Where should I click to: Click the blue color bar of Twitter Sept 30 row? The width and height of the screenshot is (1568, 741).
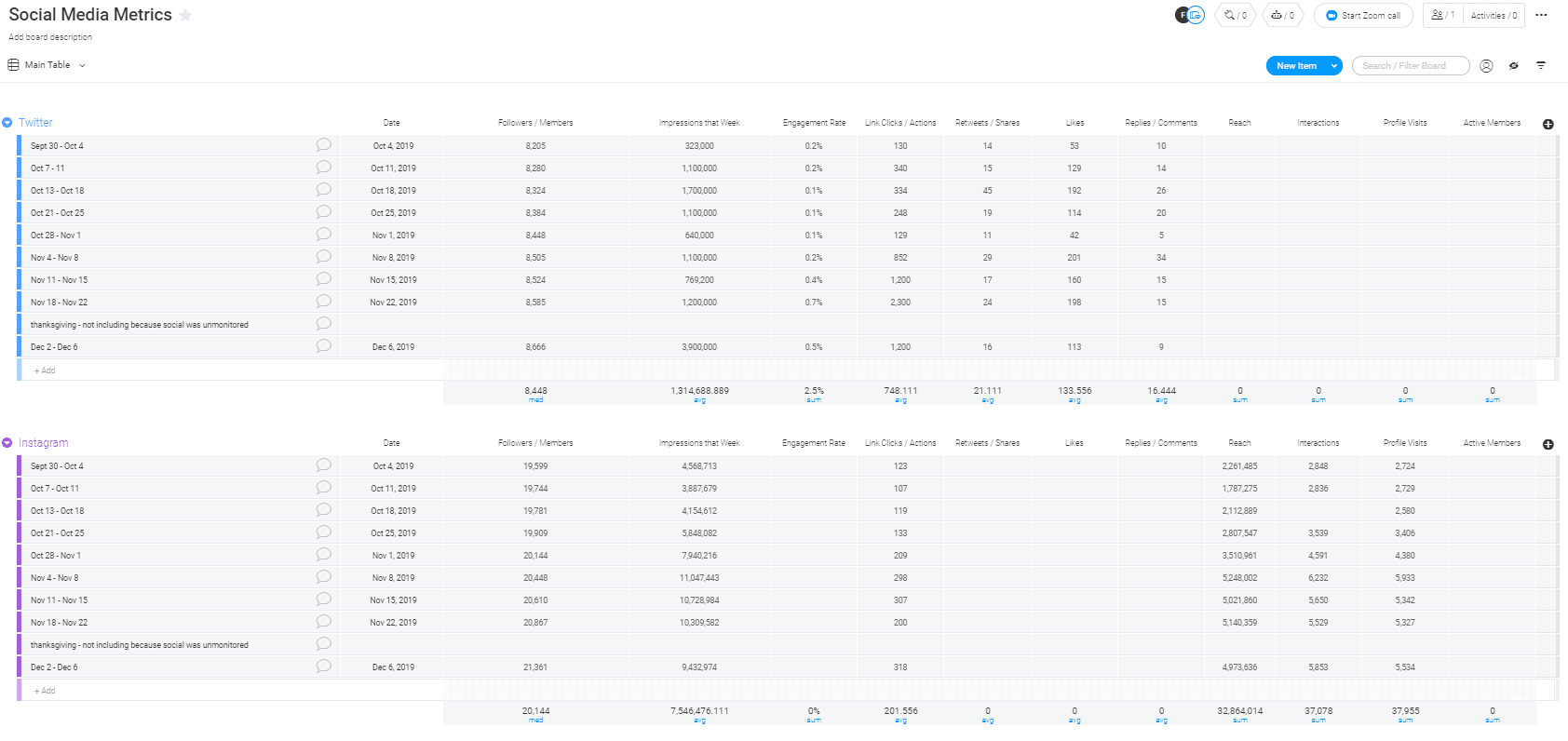[x=19, y=145]
